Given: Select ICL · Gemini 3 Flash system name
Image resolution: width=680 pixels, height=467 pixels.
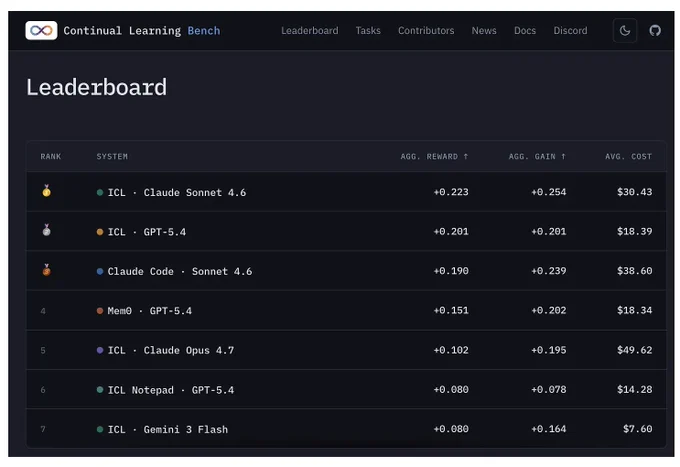Looking at the screenshot, I should [168, 430].
